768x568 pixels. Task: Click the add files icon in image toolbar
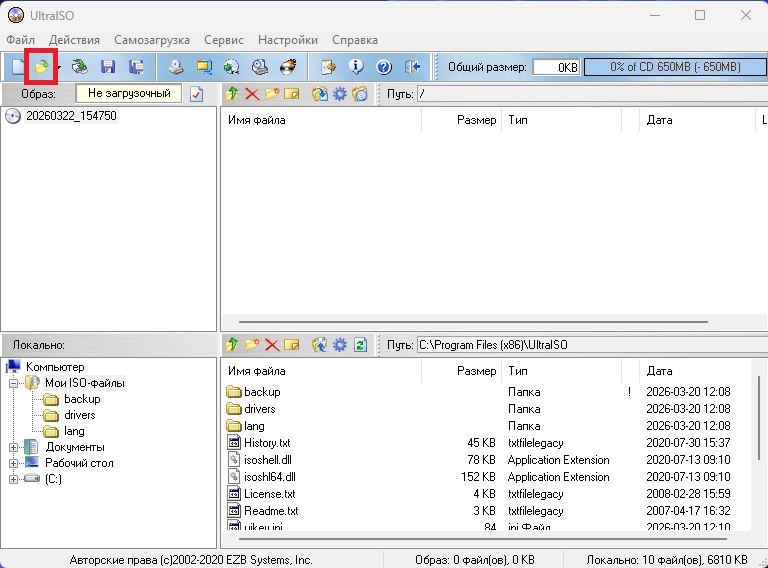pos(320,94)
